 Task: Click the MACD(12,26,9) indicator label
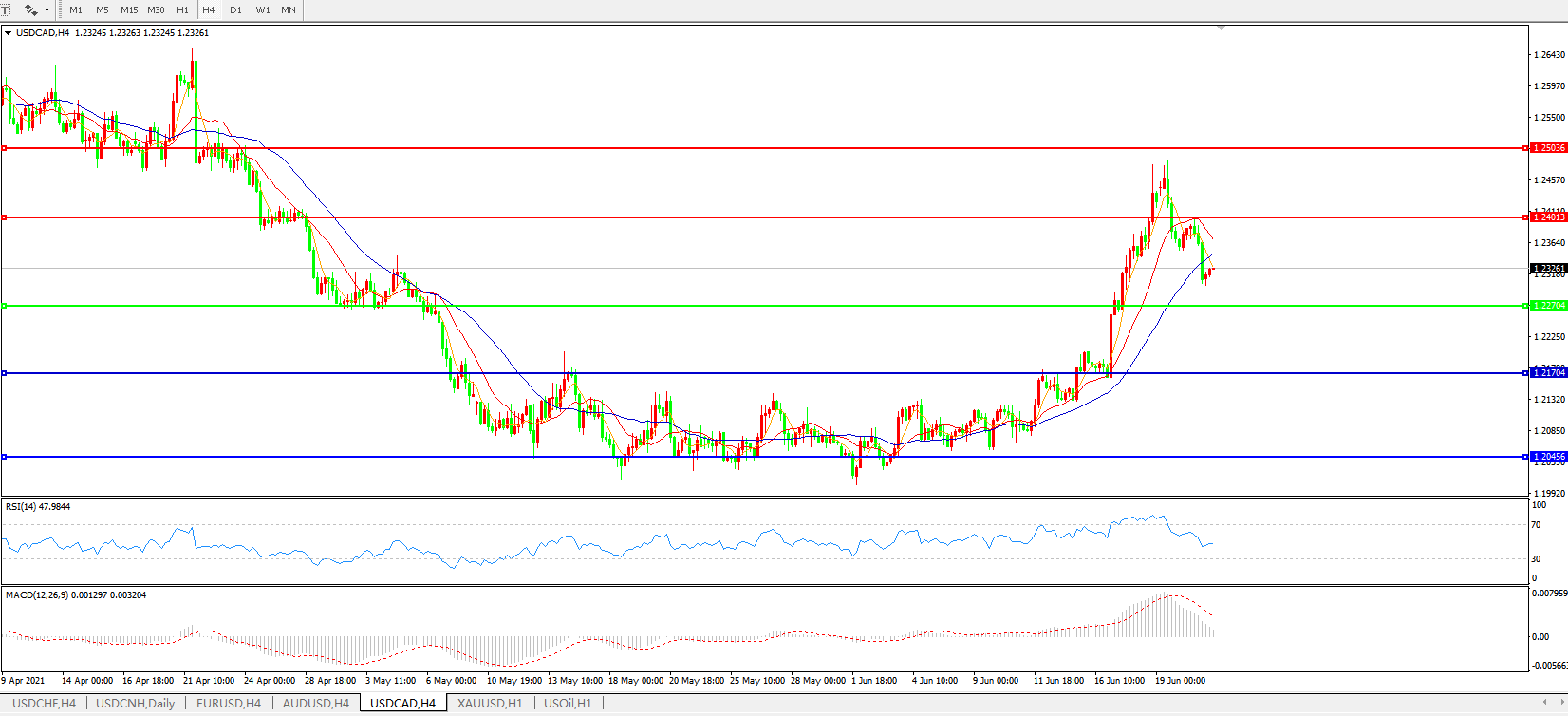coord(76,595)
